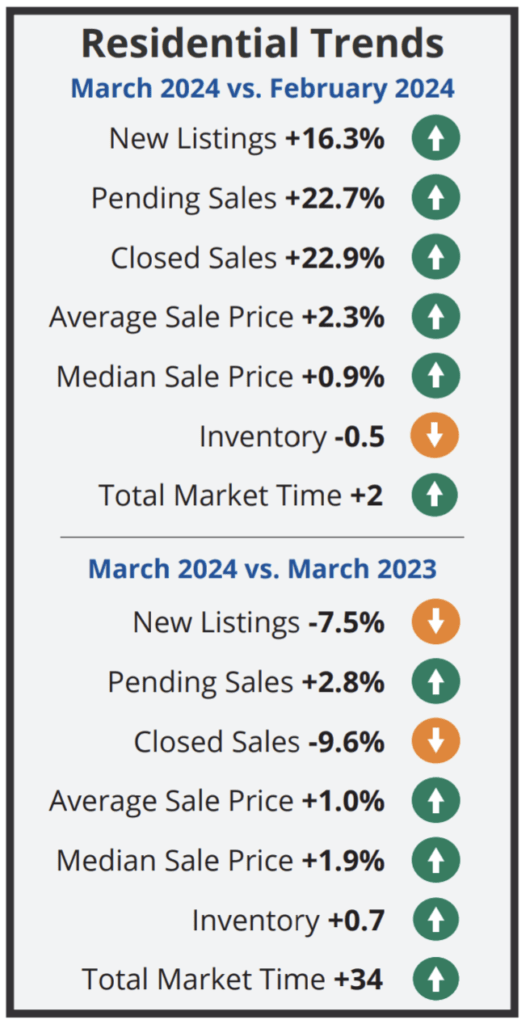
Task: Select the green arrow for Average Sale Price +1.0%
Action: pyautogui.click(x=436, y=801)
